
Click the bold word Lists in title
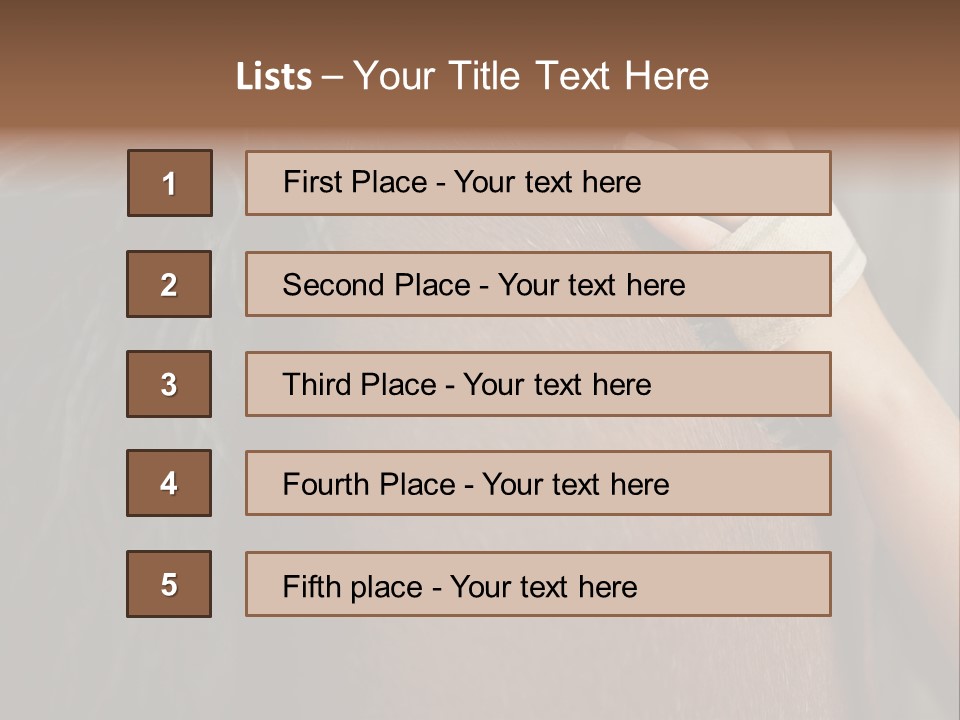[x=274, y=77]
